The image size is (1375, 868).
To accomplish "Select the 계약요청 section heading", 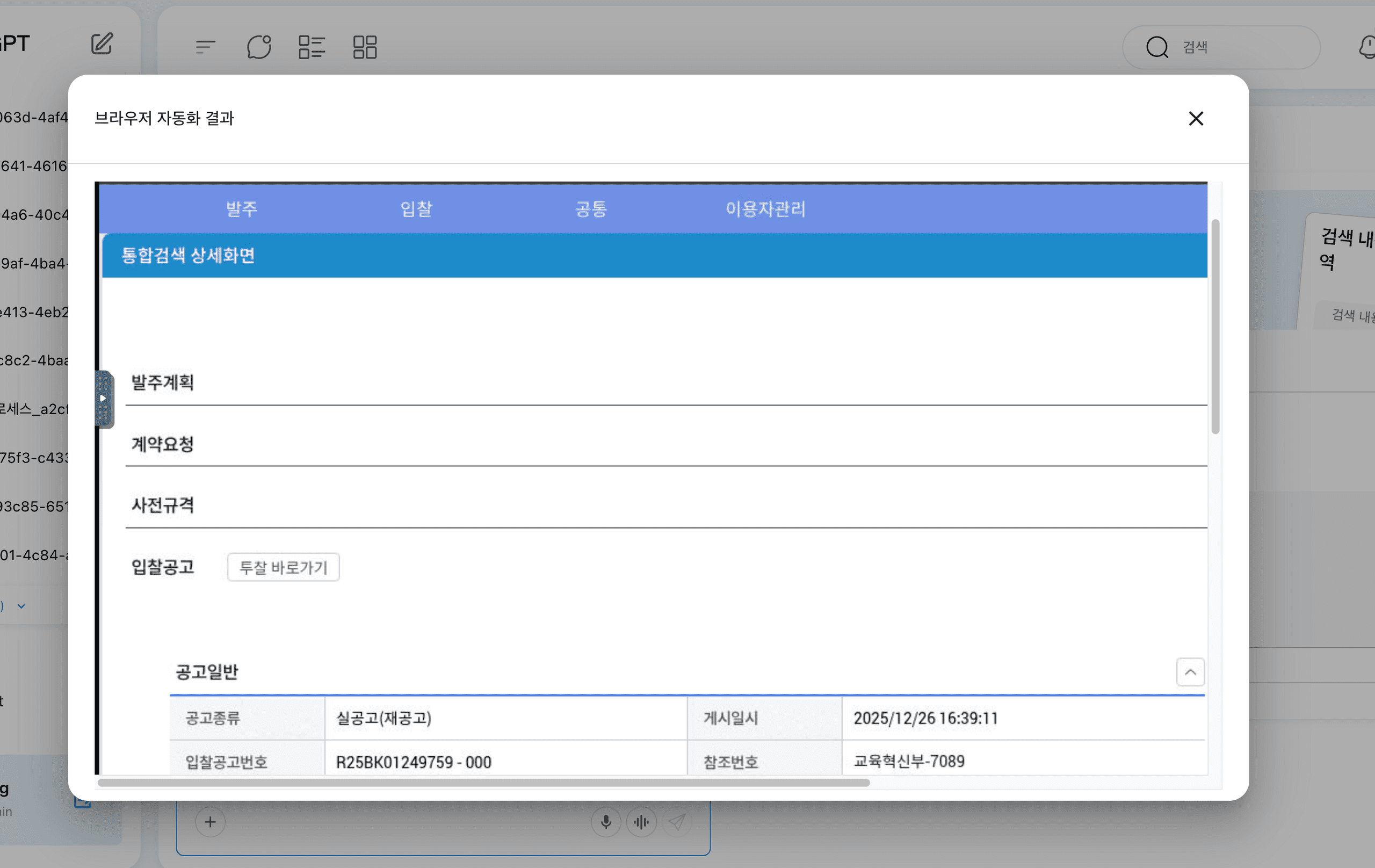I will point(163,444).
